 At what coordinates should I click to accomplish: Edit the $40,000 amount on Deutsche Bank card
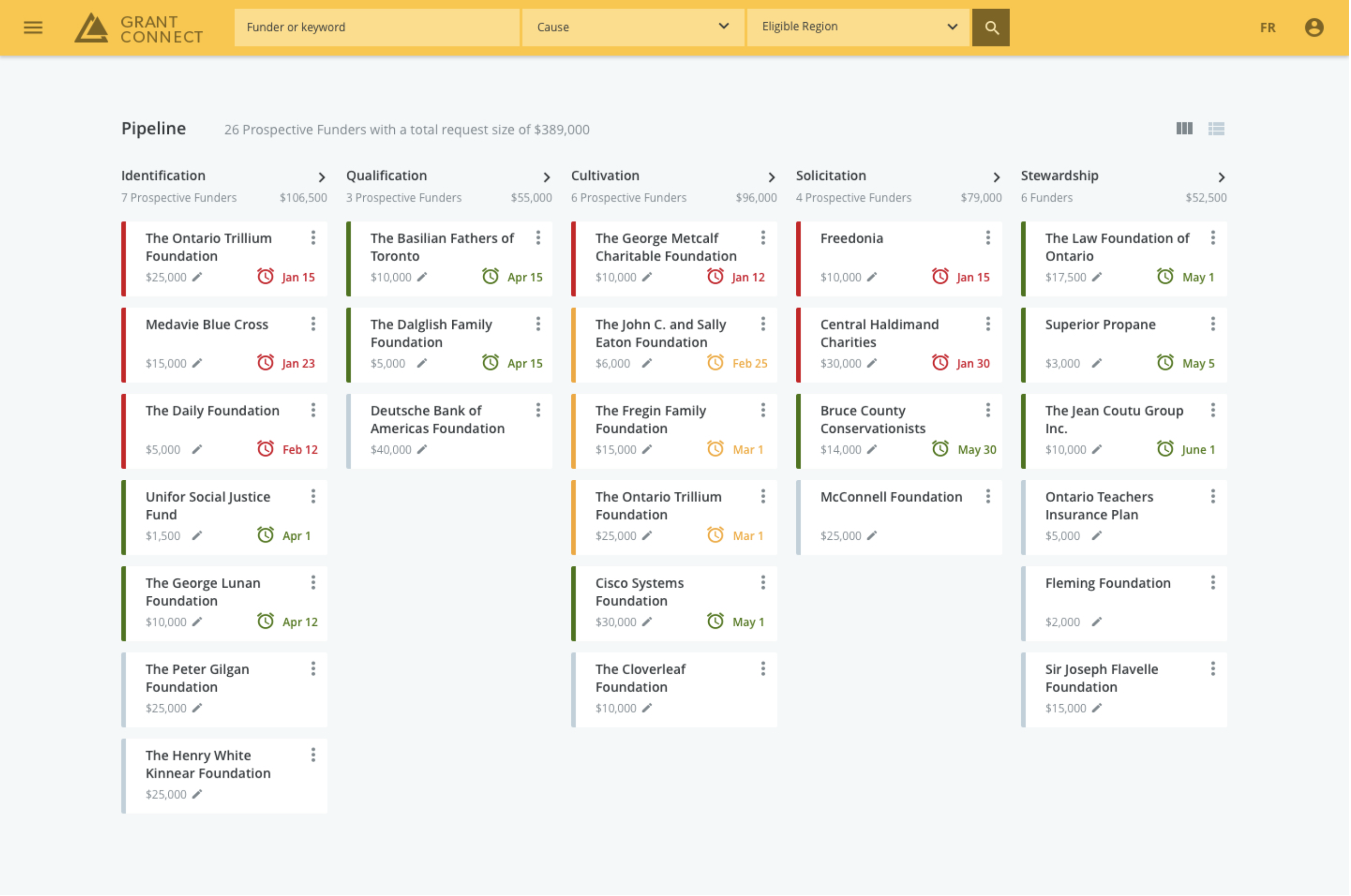pyautogui.click(x=422, y=450)
